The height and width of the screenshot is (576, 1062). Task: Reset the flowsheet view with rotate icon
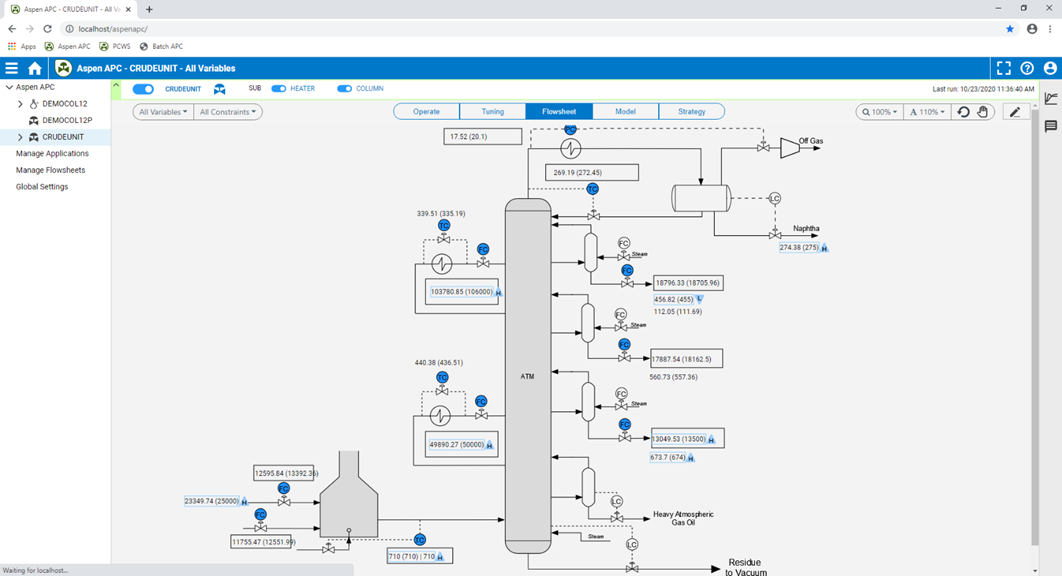point(963,112)
